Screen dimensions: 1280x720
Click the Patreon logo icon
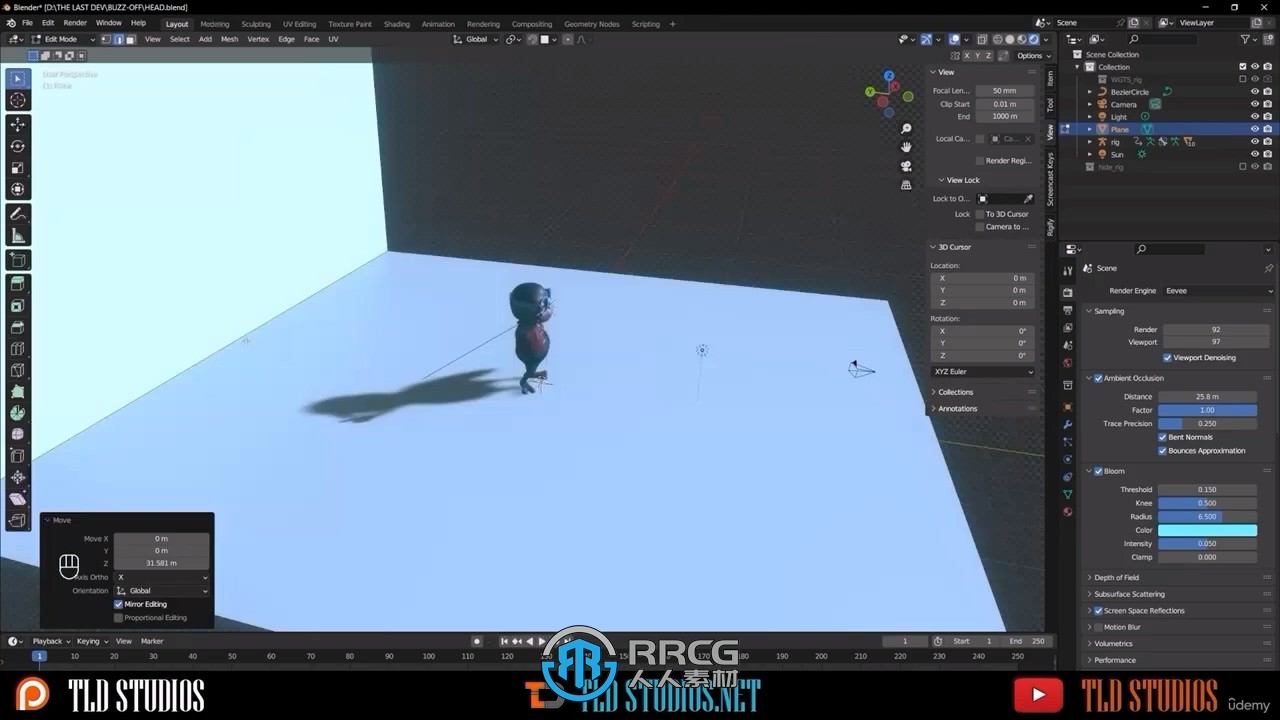click(33, 694)
